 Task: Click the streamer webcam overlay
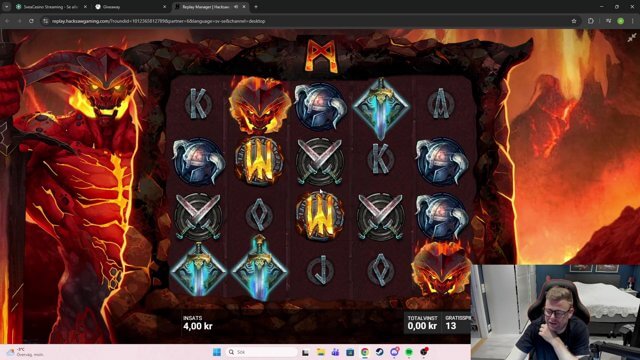[x=555, y=312]
